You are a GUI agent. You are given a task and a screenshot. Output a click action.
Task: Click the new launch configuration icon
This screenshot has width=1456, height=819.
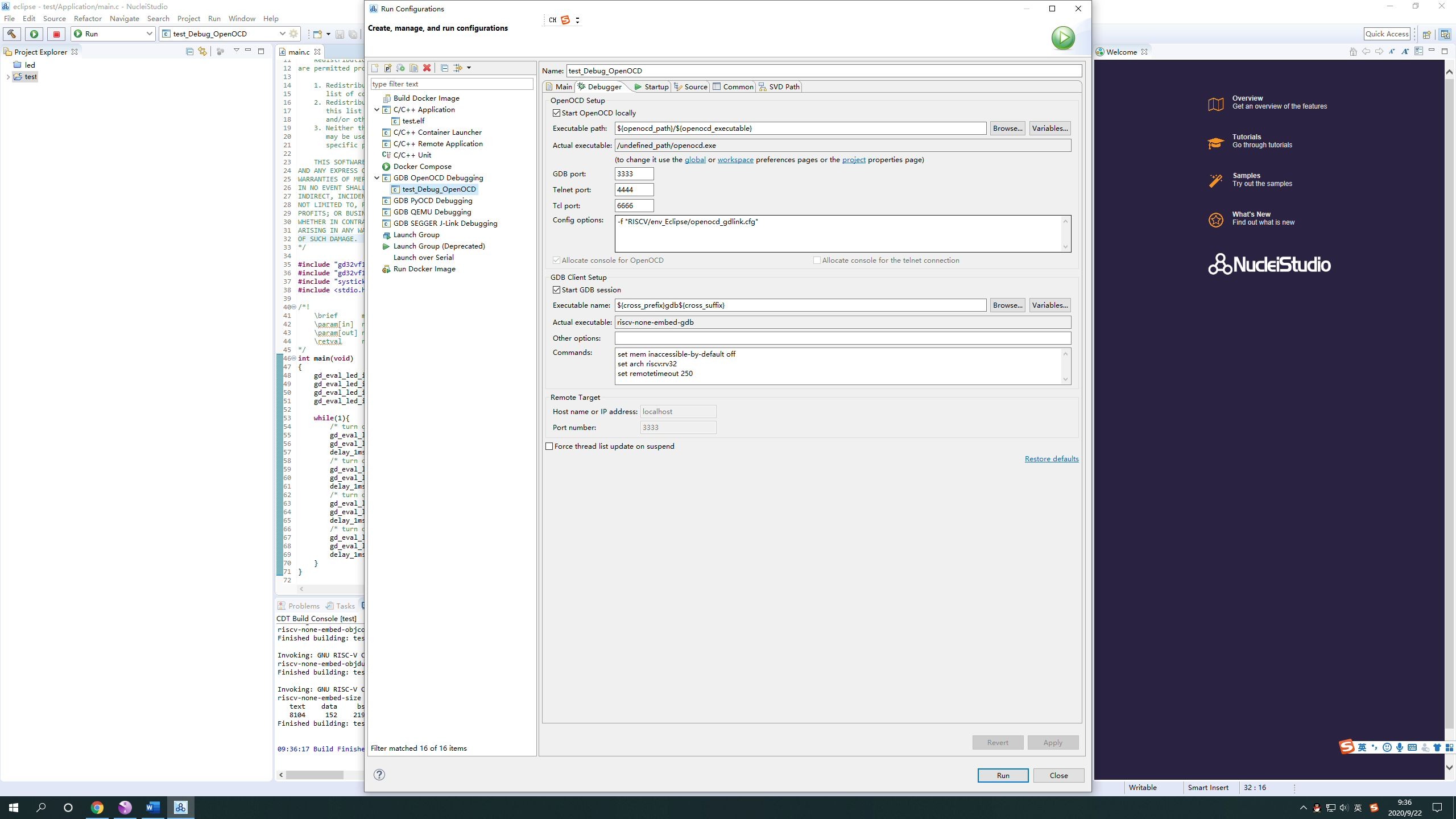pyautogui.click(x=375, y=68)
